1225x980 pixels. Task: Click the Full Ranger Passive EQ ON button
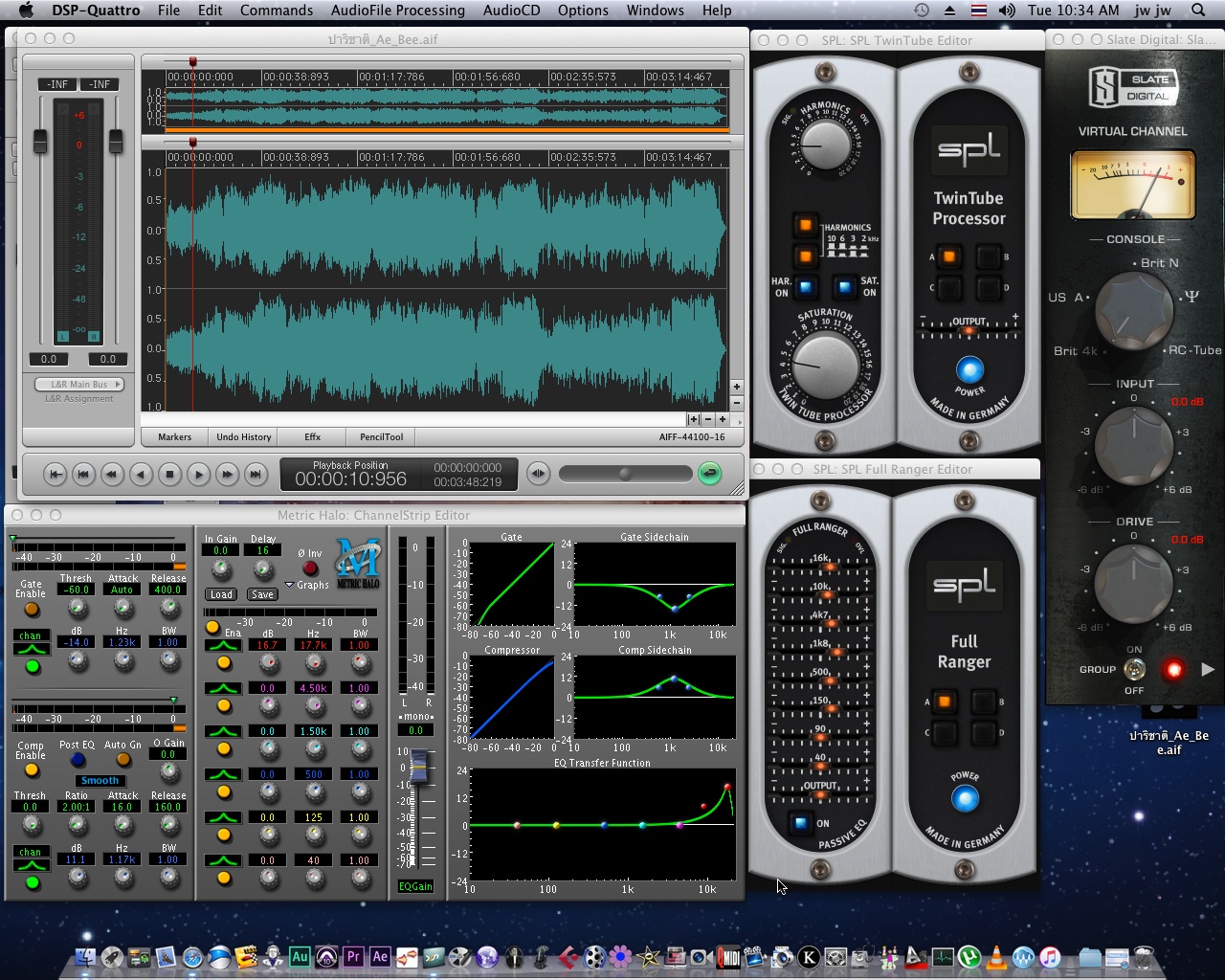point(800,822)
